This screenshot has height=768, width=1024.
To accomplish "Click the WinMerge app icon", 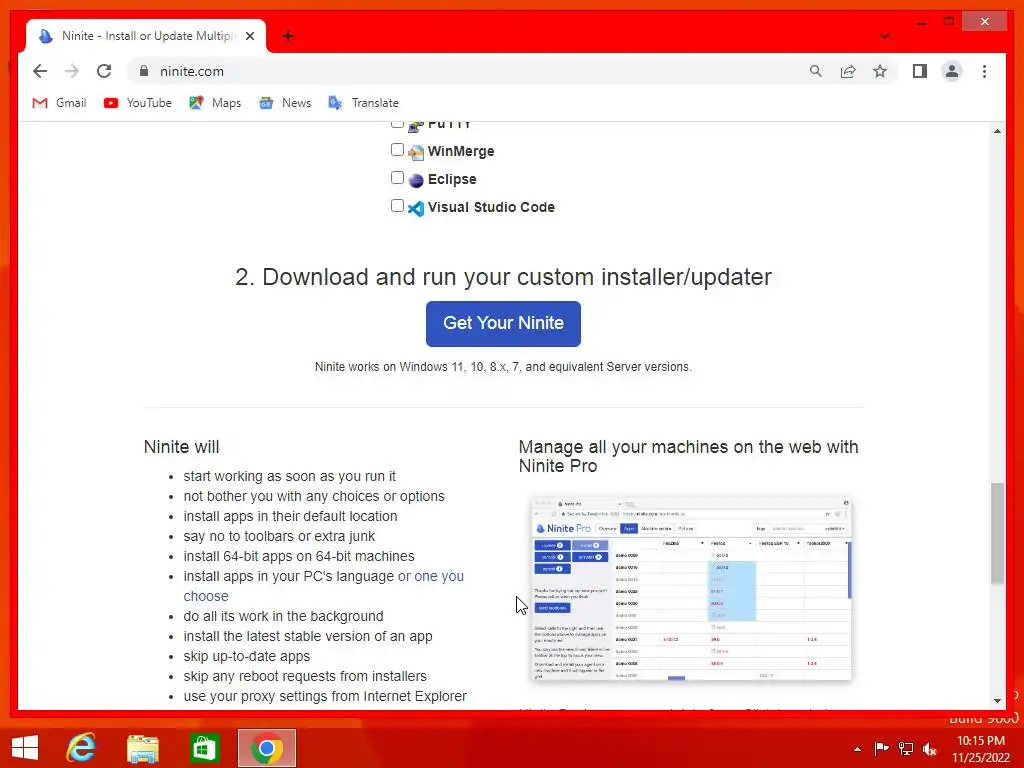I will [416, 152].
